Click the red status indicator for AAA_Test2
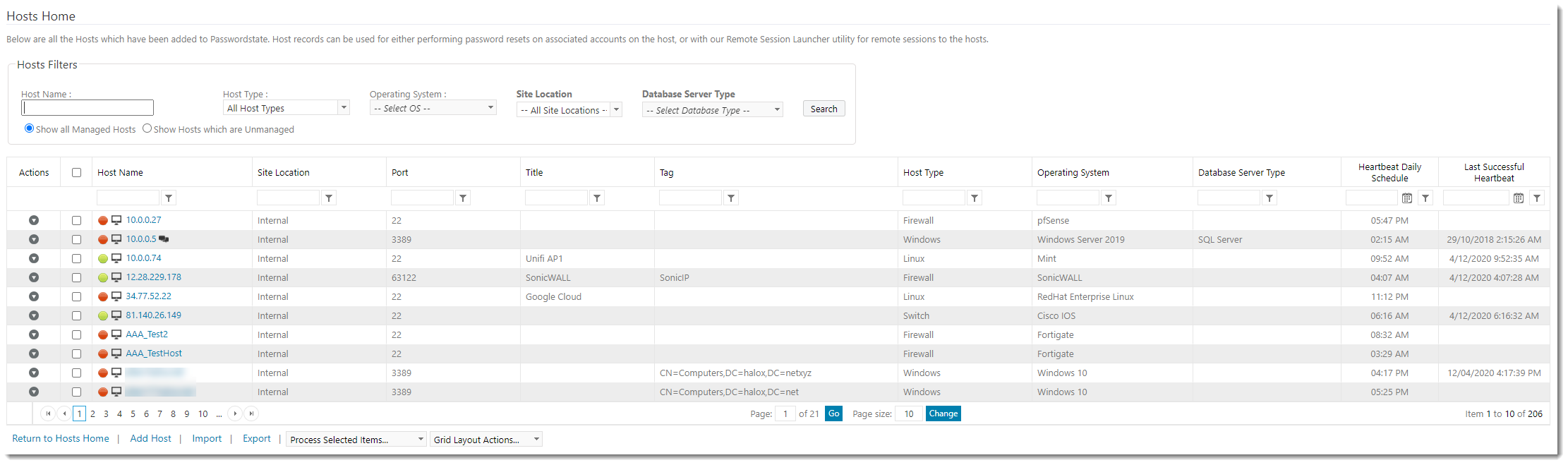 [x=103, y=335]
